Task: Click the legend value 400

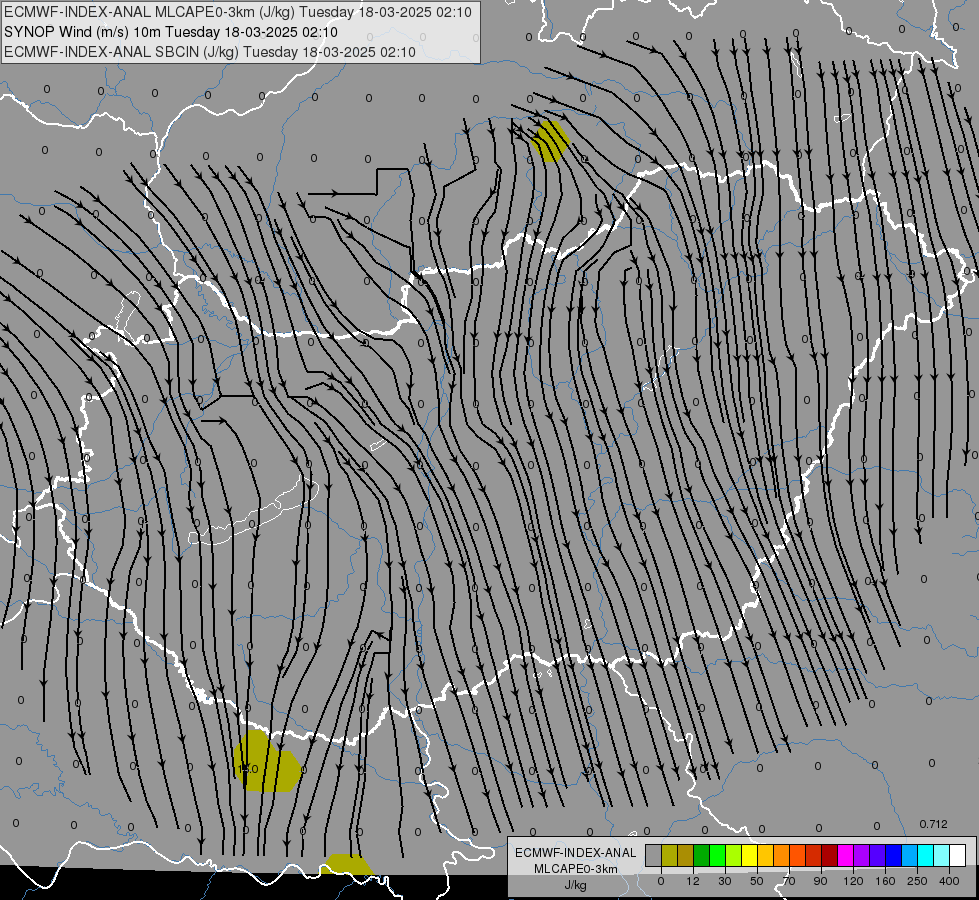Action: (950, 881)
